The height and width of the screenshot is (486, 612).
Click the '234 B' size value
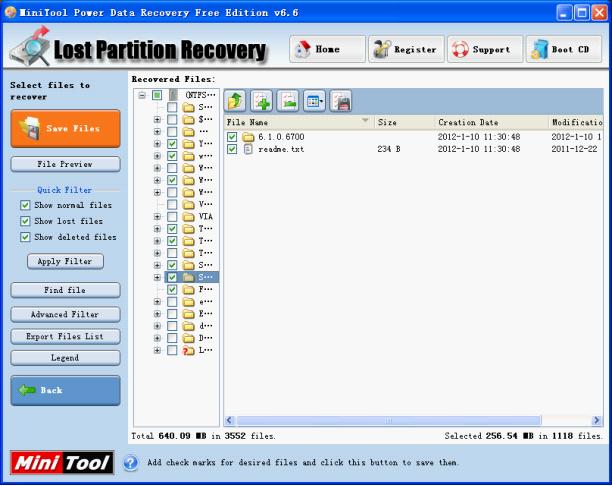[x=389, y=149]
